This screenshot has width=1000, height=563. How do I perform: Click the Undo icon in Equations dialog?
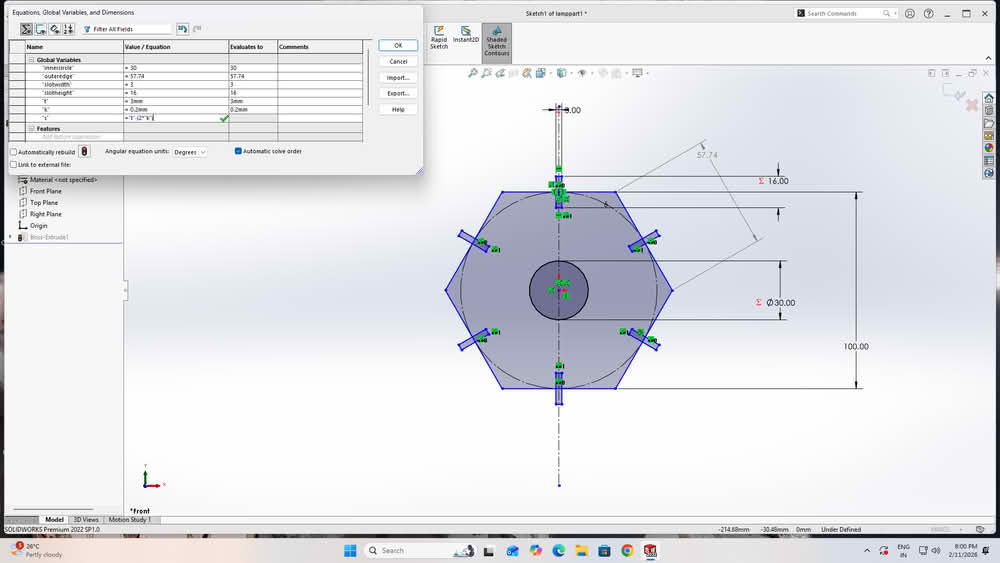coord(182,29)
